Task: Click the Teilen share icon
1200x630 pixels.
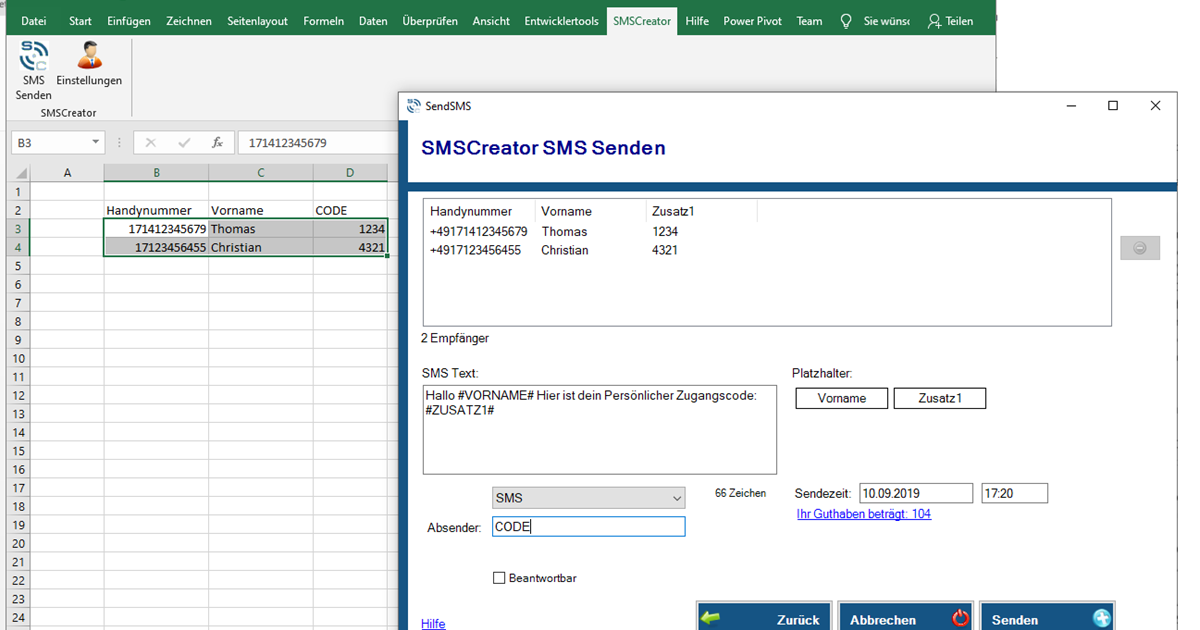Action: click(x=935, y=21)
